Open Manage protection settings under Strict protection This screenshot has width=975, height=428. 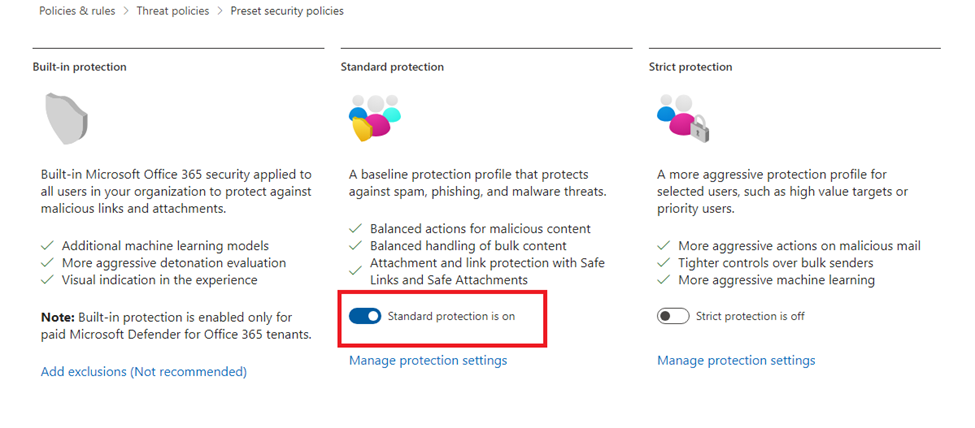click(x=736, y=360)
